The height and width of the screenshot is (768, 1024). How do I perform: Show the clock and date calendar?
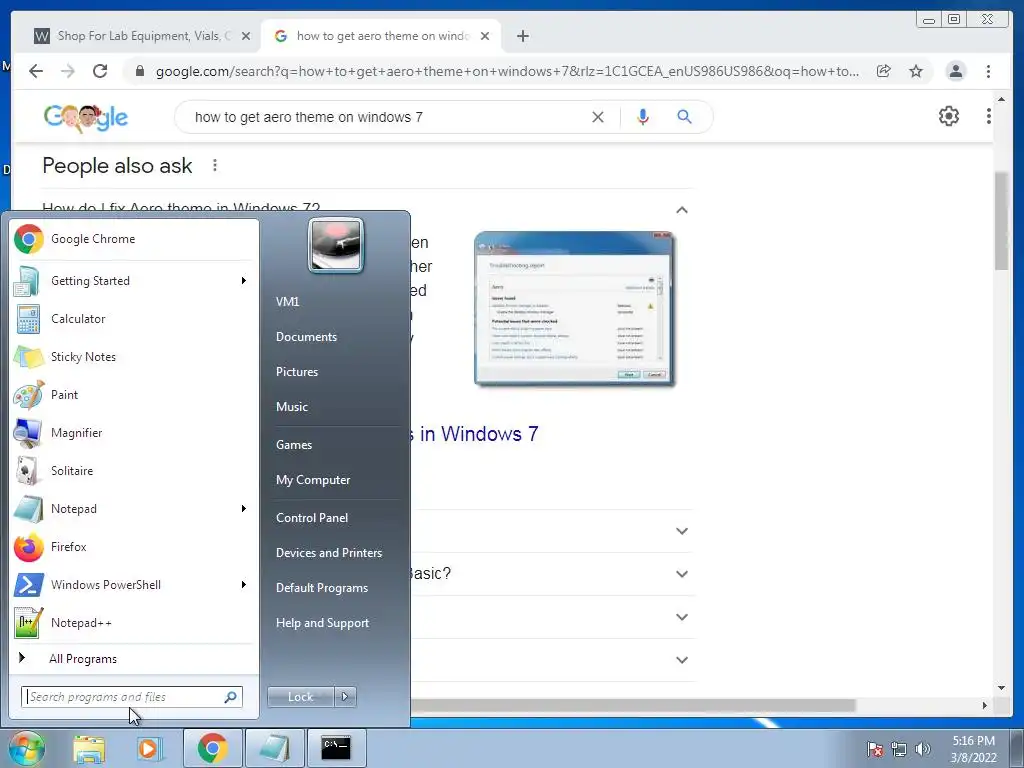tap(974, 749)
